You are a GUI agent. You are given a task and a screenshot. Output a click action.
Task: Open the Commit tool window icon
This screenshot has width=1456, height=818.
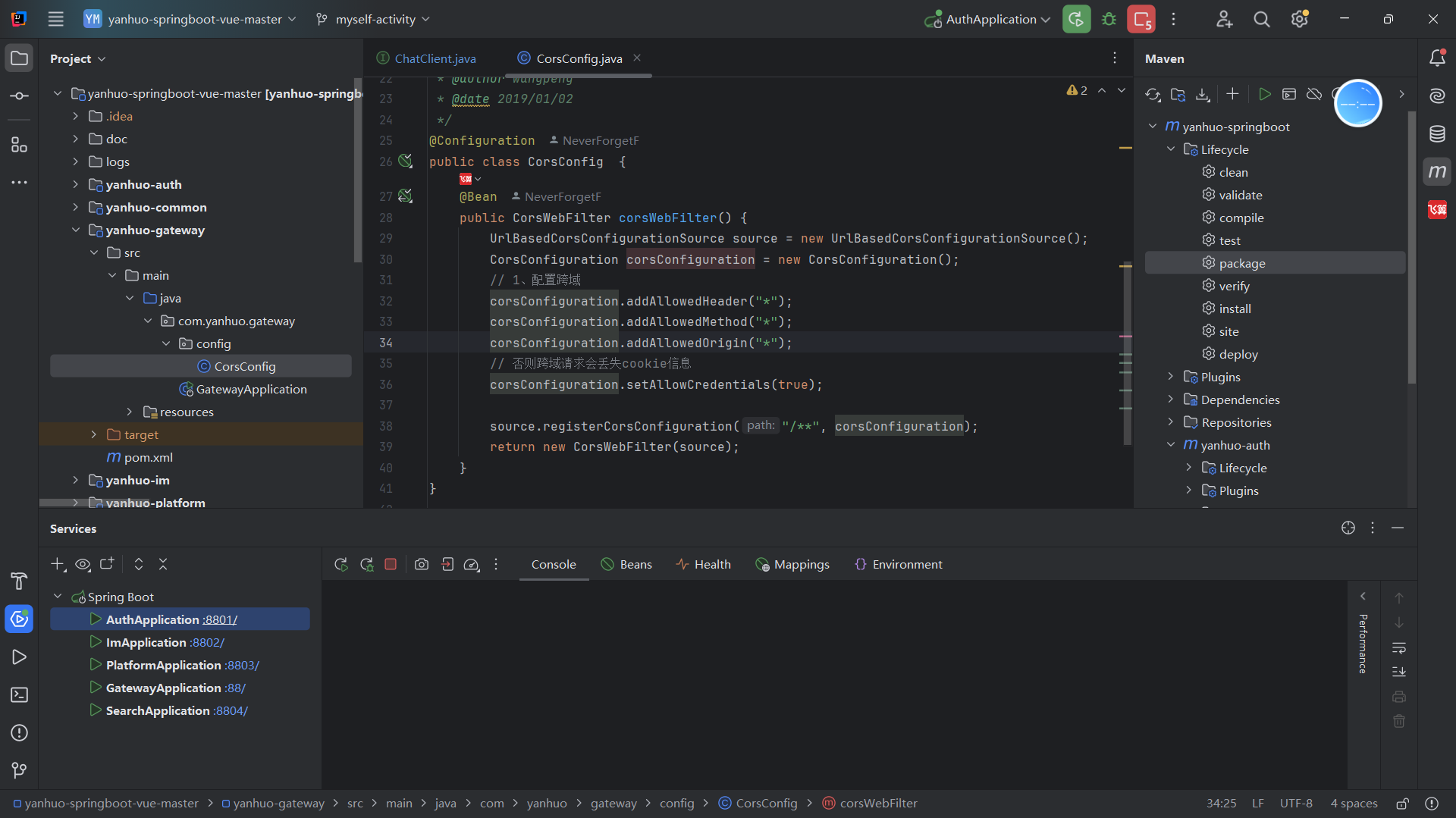[x=19, y=96]
